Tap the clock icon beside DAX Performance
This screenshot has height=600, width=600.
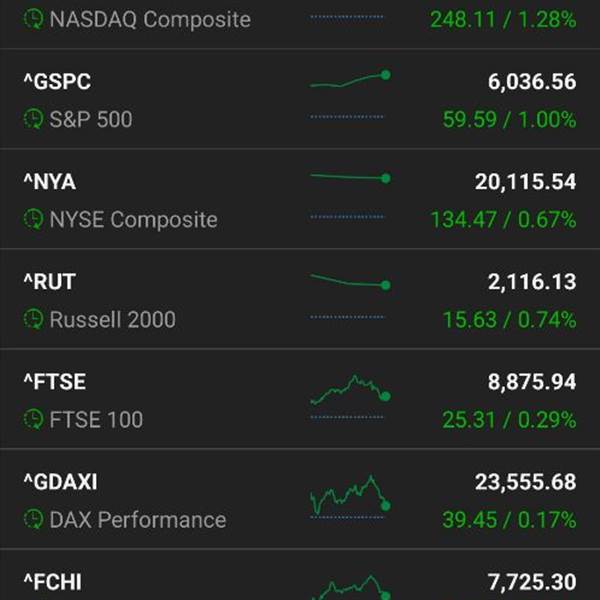33,520
